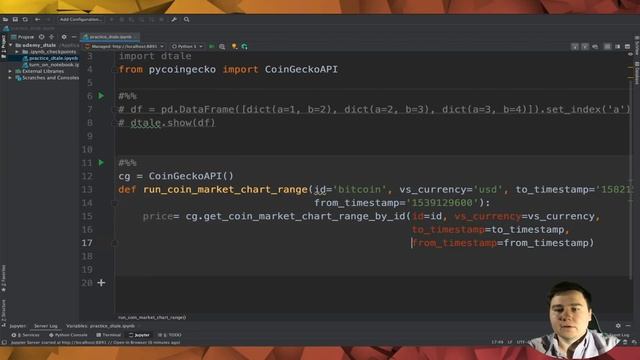Open the Structure vertical tool window tab
Viewport: 640px width, 360px height.
point(3,313)
